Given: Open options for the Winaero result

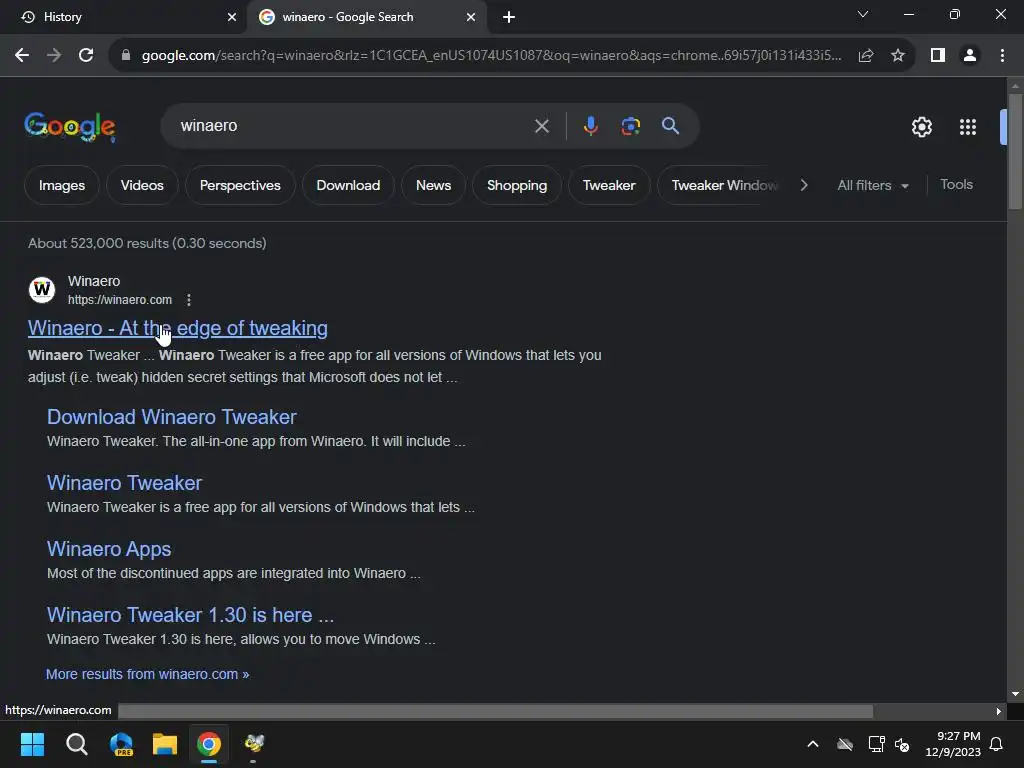Looking at the screenshot, I should [189, 300].
